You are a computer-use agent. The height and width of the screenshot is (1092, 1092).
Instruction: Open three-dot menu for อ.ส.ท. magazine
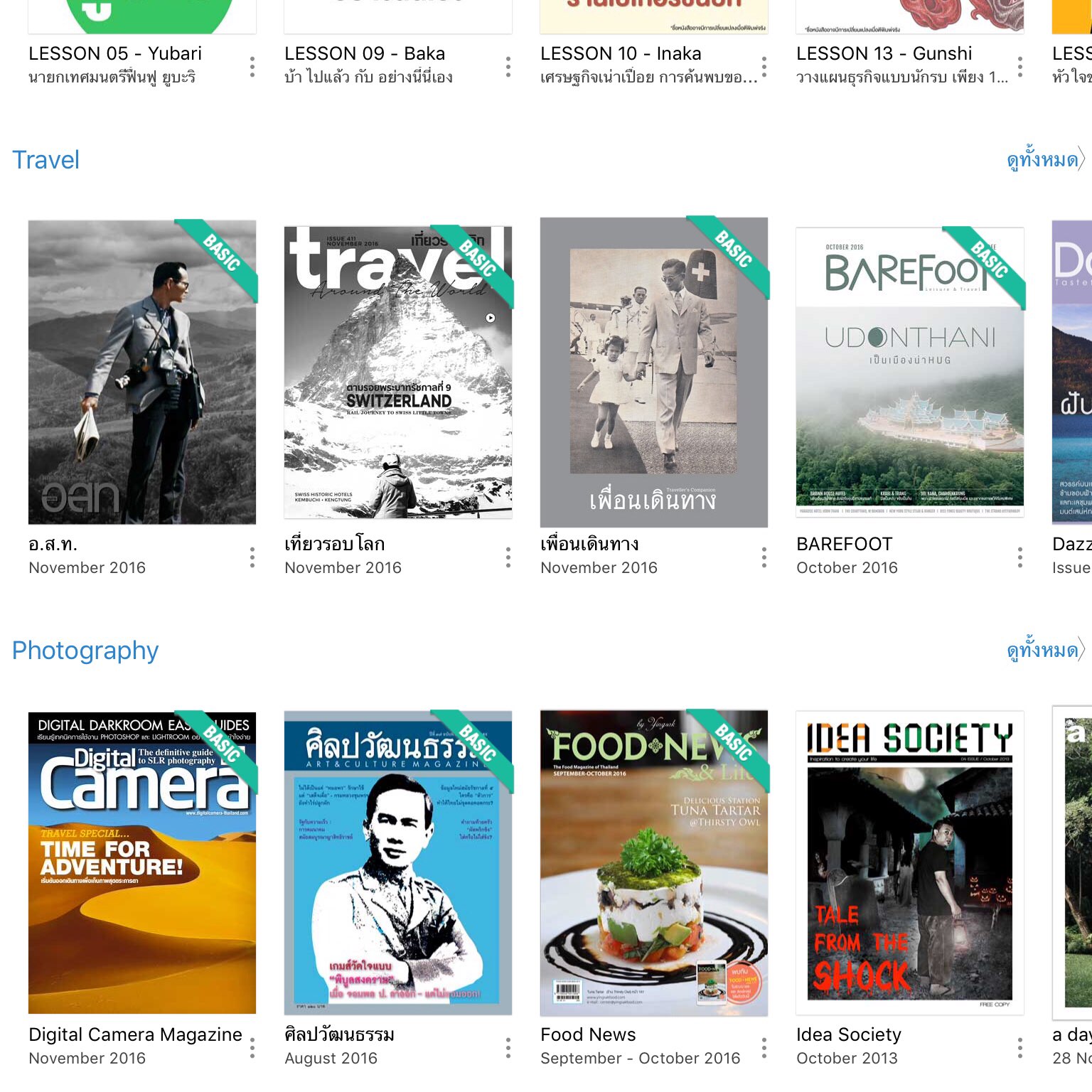[252, 557]
